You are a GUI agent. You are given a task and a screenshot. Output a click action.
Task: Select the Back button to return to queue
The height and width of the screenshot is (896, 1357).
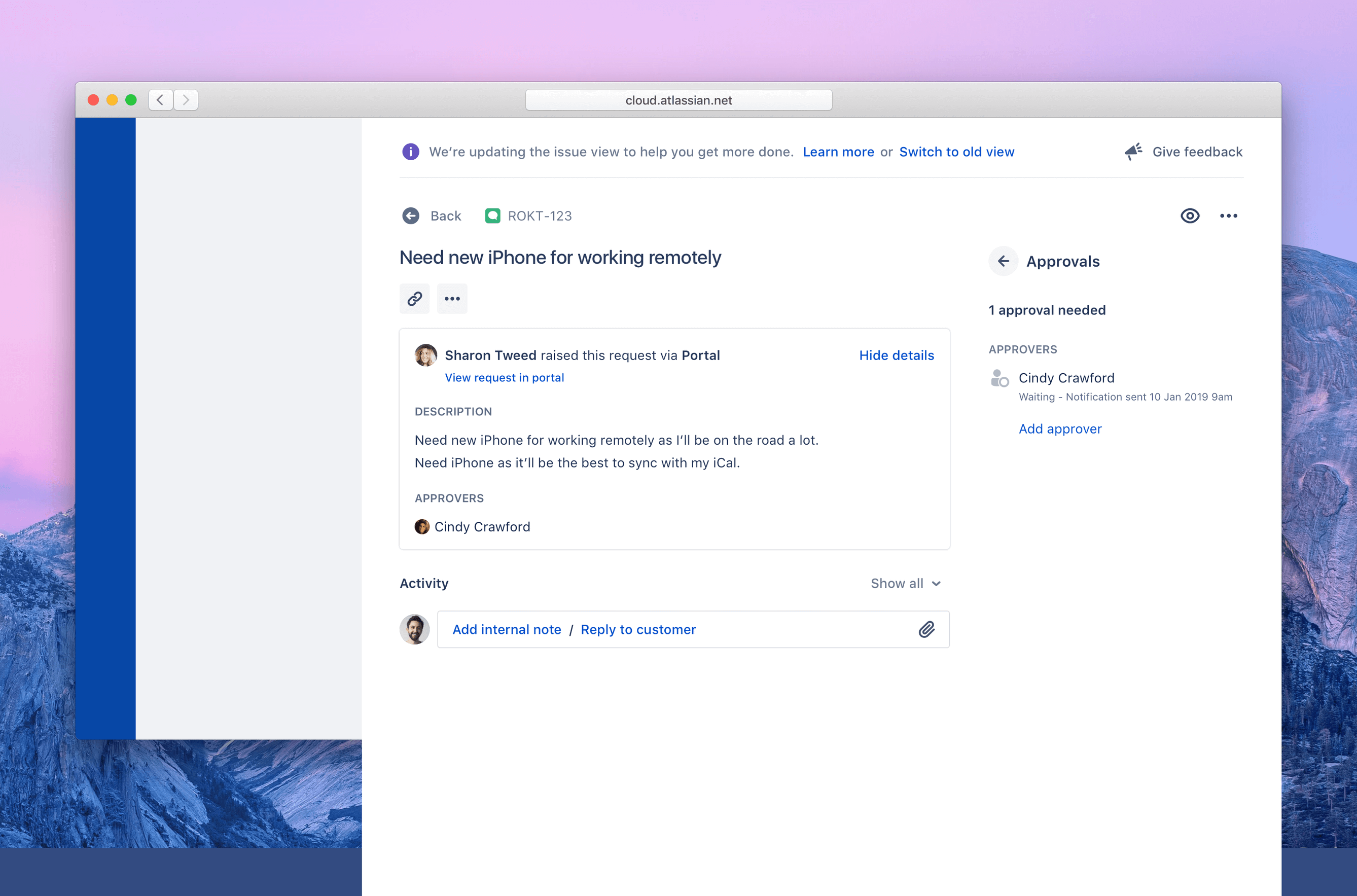[432, 216]
